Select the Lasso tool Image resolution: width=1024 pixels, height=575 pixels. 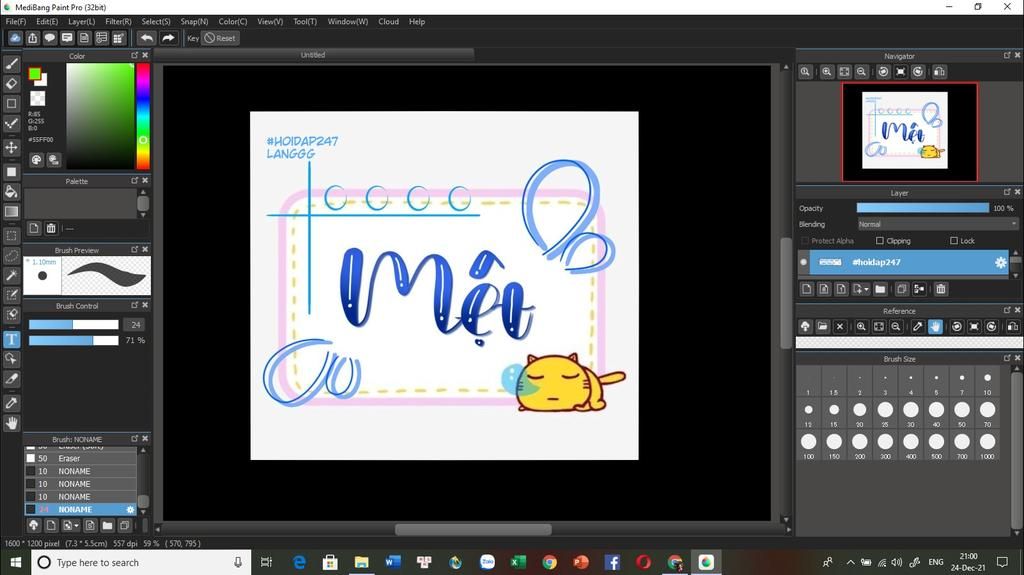11,255
